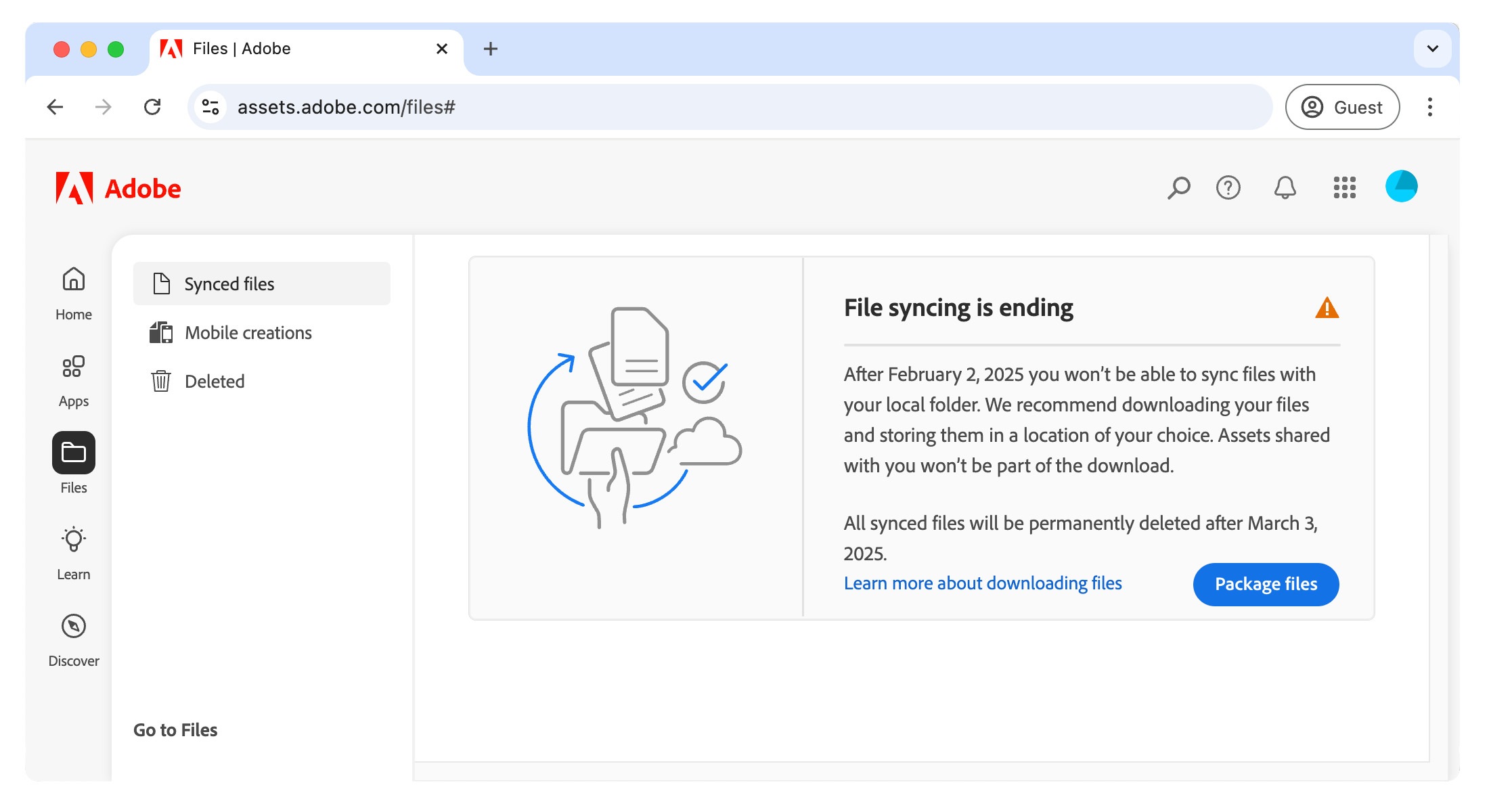Switch to the Files | Adobe tab
The width and height of the screenshot is (1489, 812).
click(x=307, y=49)
